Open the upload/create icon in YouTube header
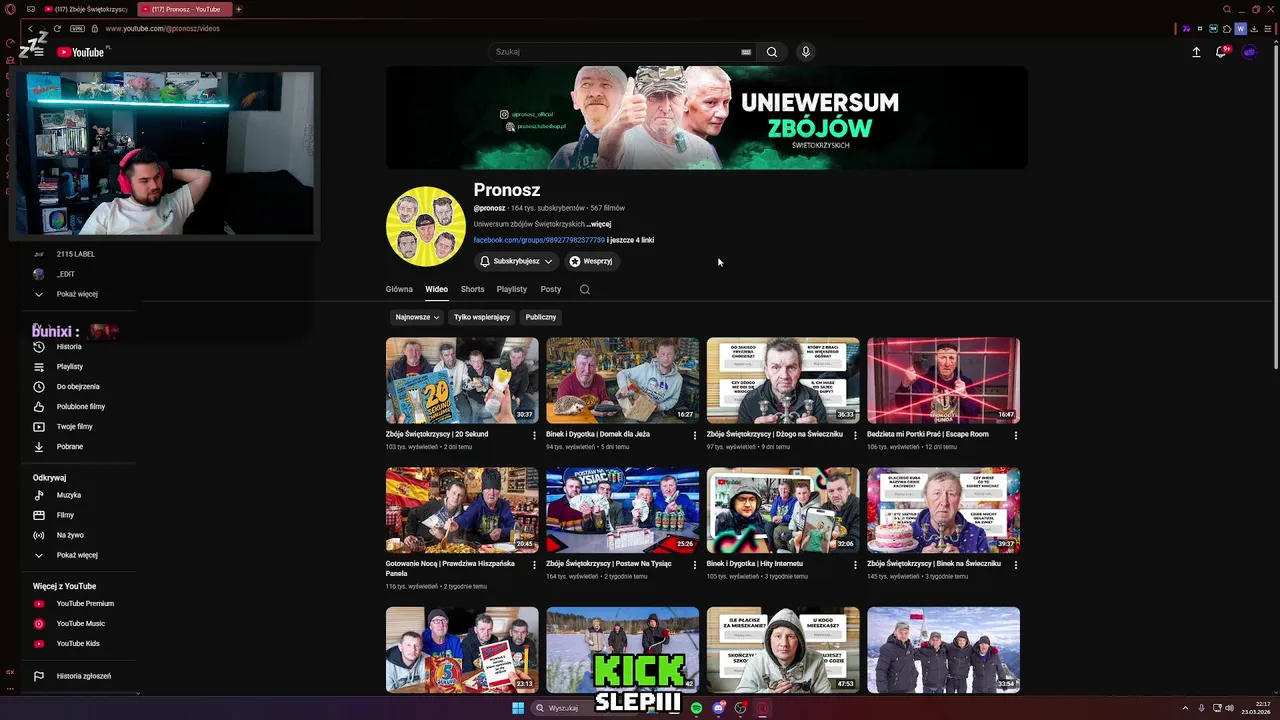Screen dimensions: 1280x720 point(1196,52)
